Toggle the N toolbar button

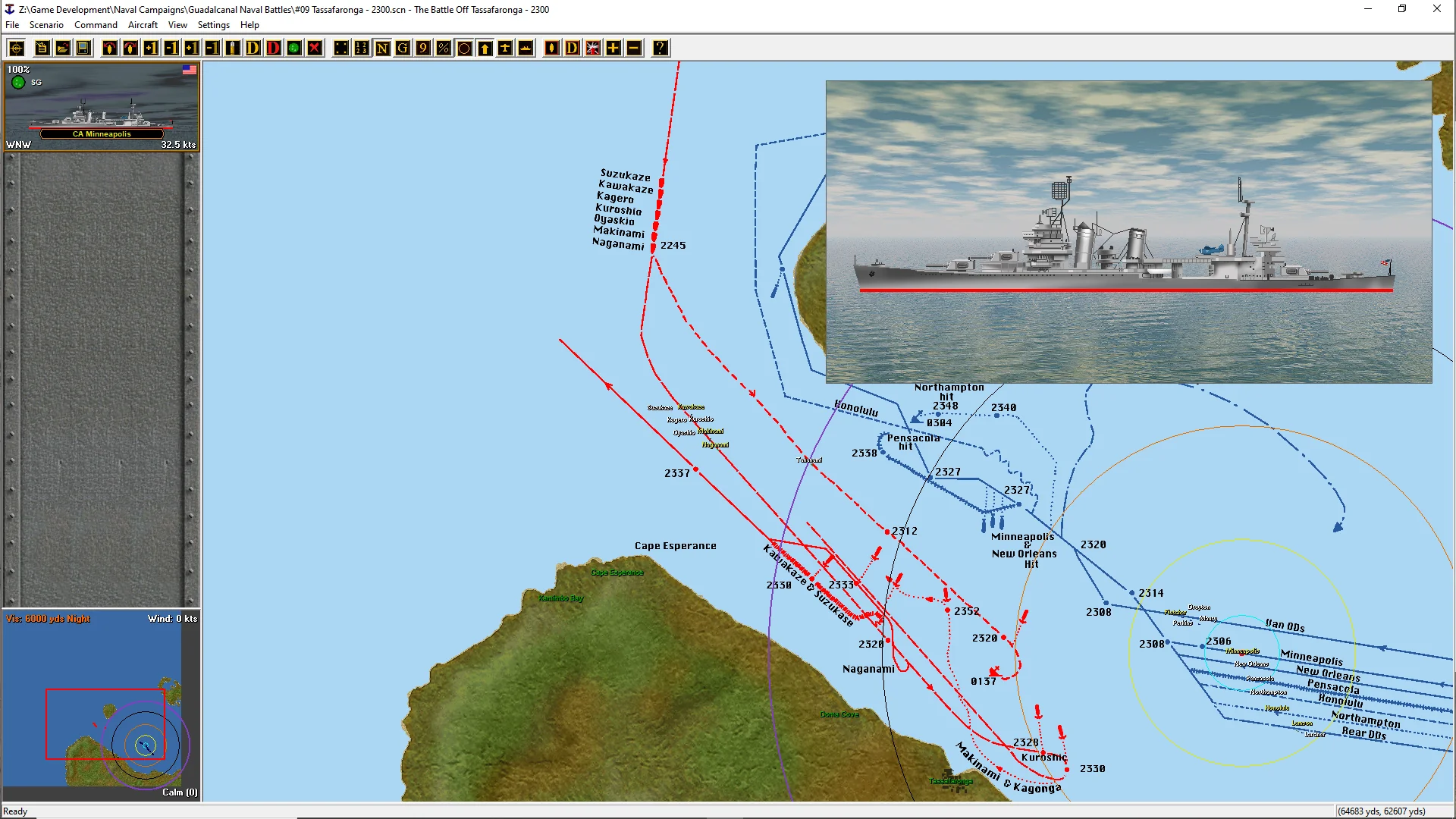[x=382, y=49]
